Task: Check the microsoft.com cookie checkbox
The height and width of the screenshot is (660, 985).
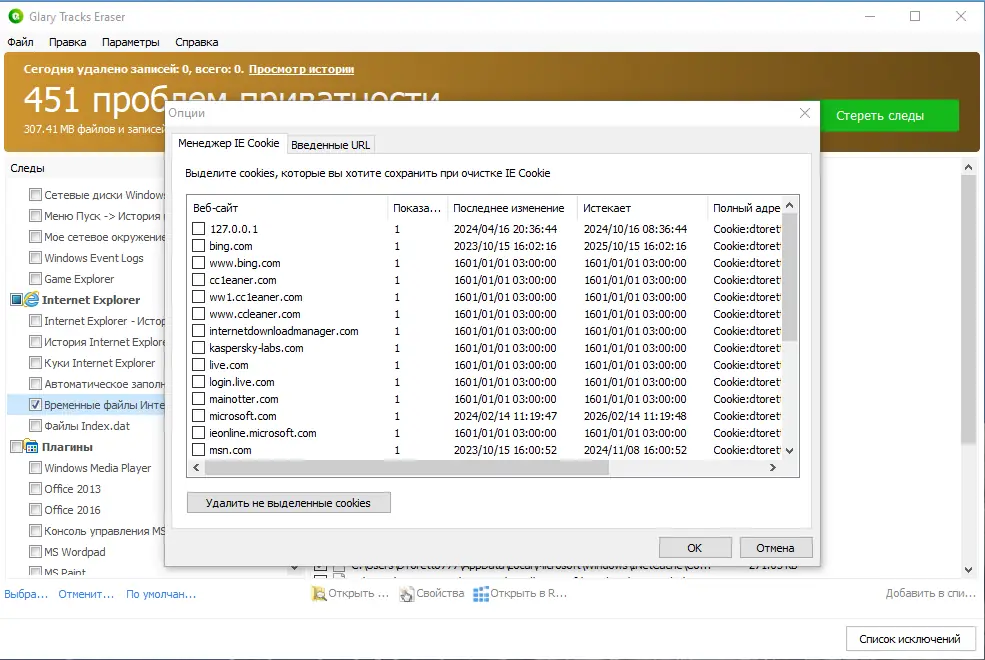Action: pos(199,415)
